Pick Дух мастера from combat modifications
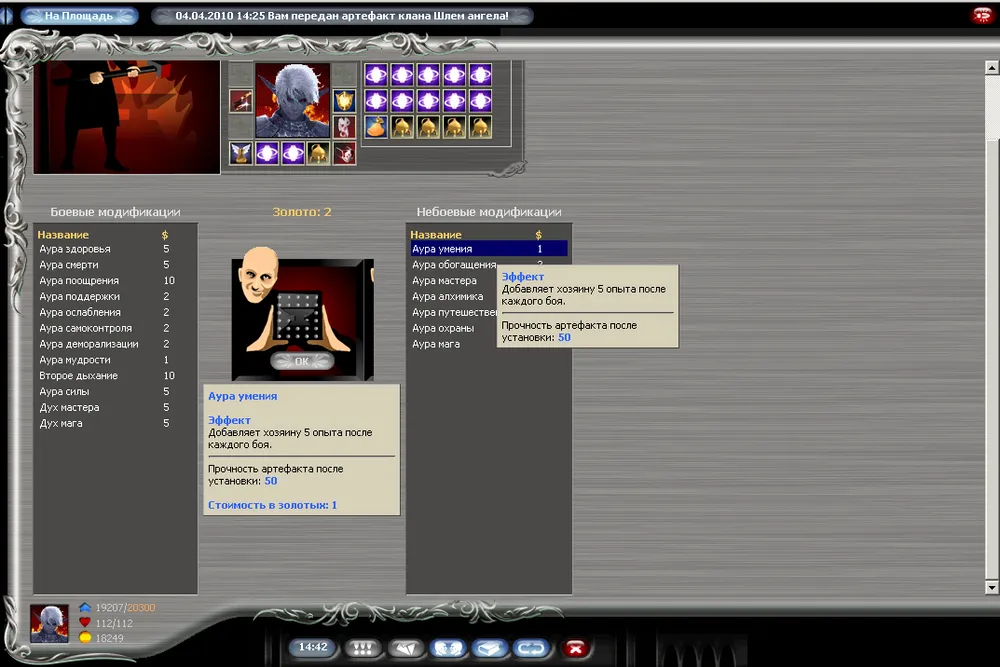The height and width of the screenshot is (667, 1000). [x=69, y=408]
